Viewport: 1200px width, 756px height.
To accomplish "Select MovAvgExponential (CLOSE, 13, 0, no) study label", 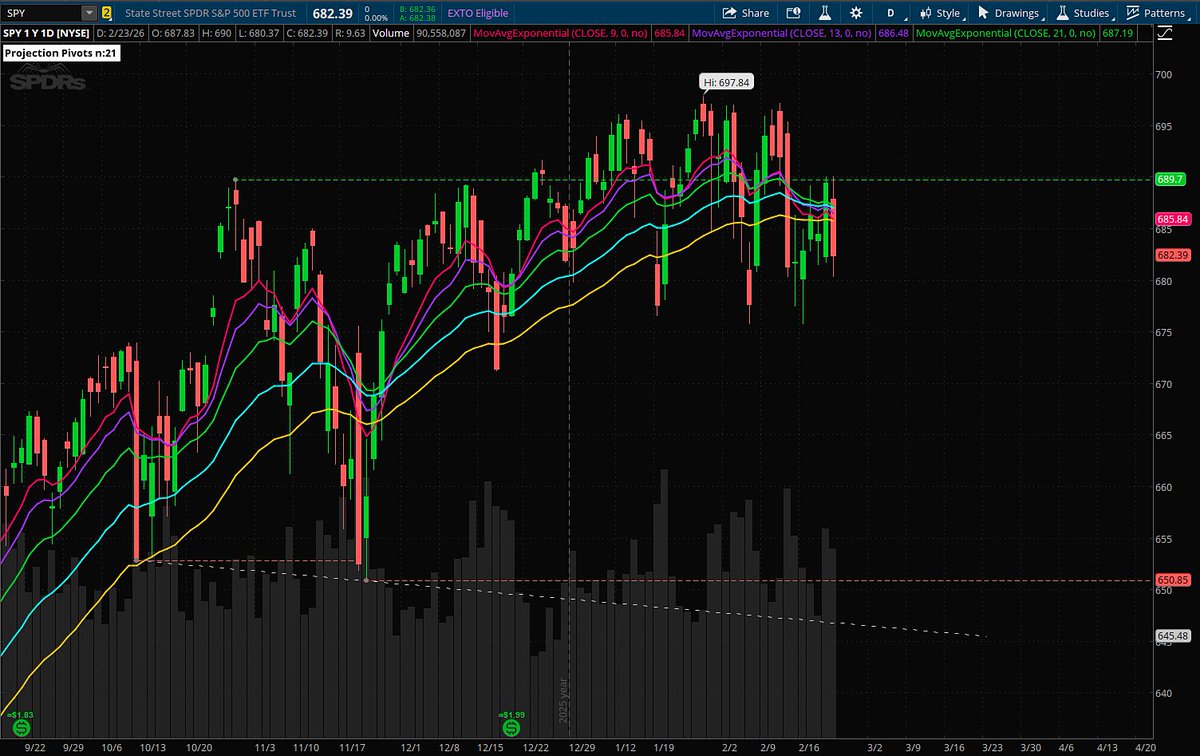I will click(782, 33).
